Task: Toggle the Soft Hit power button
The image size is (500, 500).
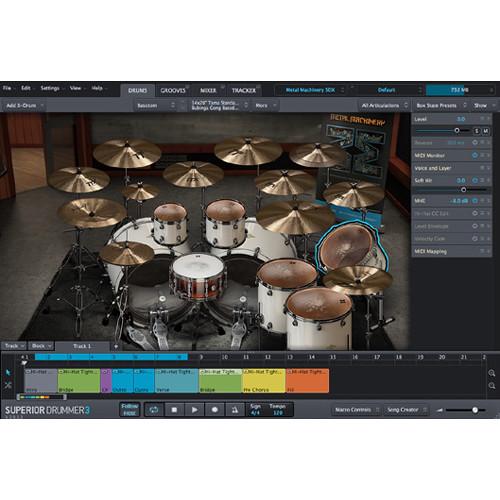Action: 475,180
